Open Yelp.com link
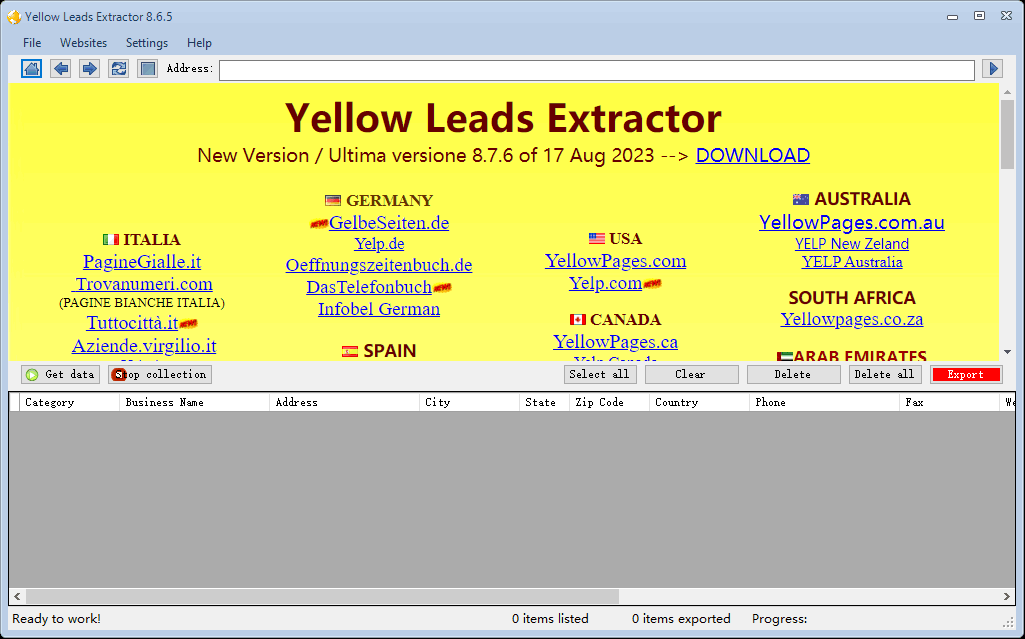 click(x=605, y=283)
